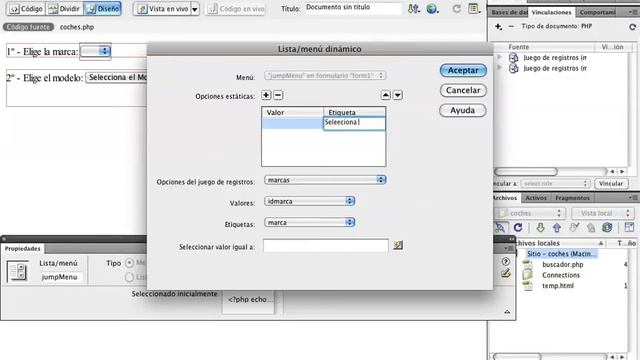Viewport: 640px width, 360px height.
Task: Click the Vincular button
Action: click(611, 184)
